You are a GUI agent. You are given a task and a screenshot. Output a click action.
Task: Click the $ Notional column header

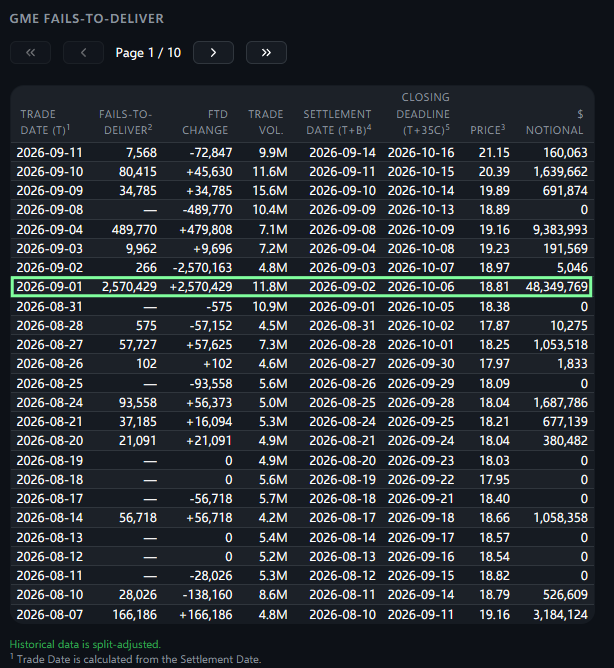554,122
